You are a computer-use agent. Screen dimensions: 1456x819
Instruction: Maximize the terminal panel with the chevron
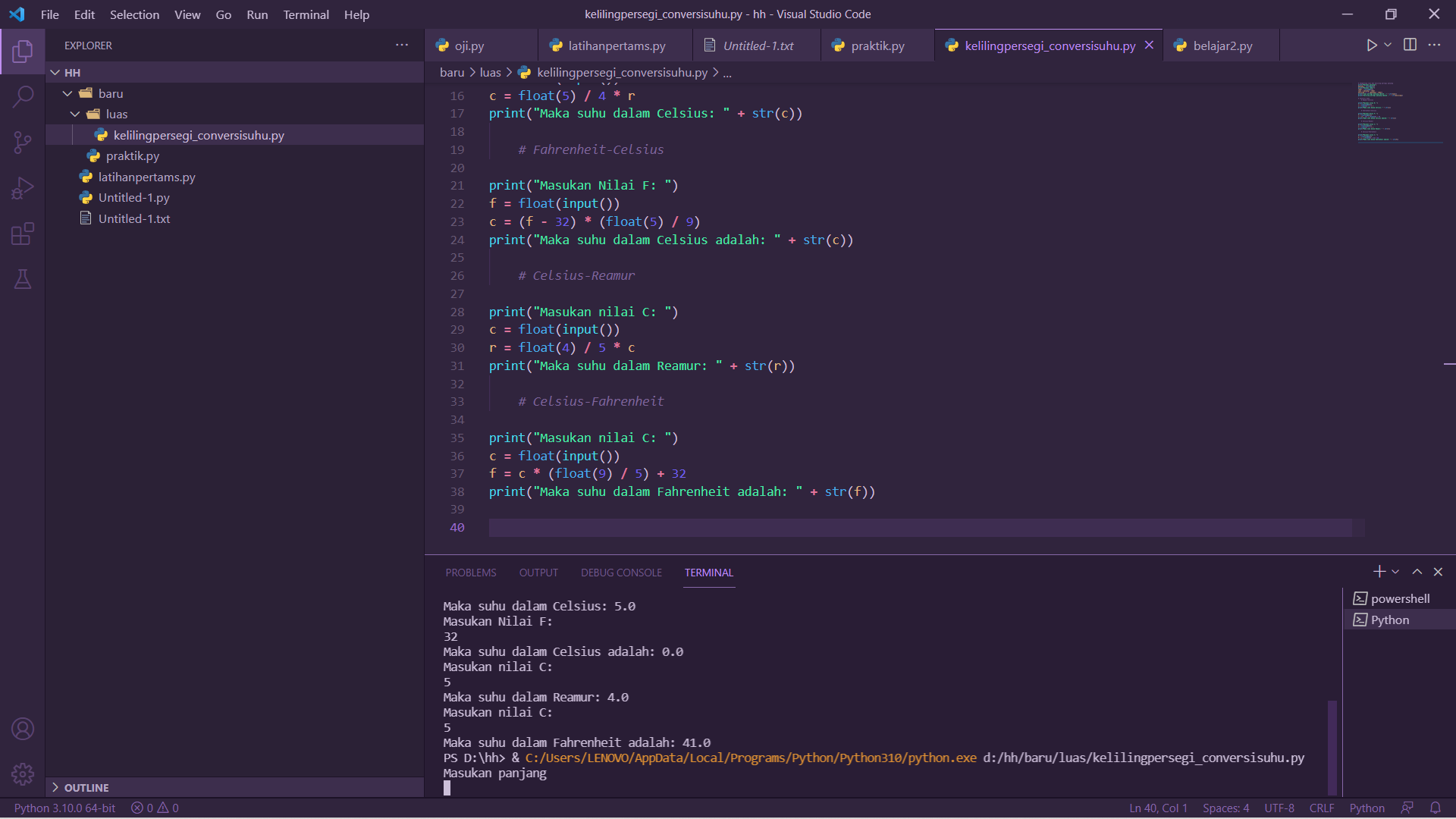[x=1417, y=571]
